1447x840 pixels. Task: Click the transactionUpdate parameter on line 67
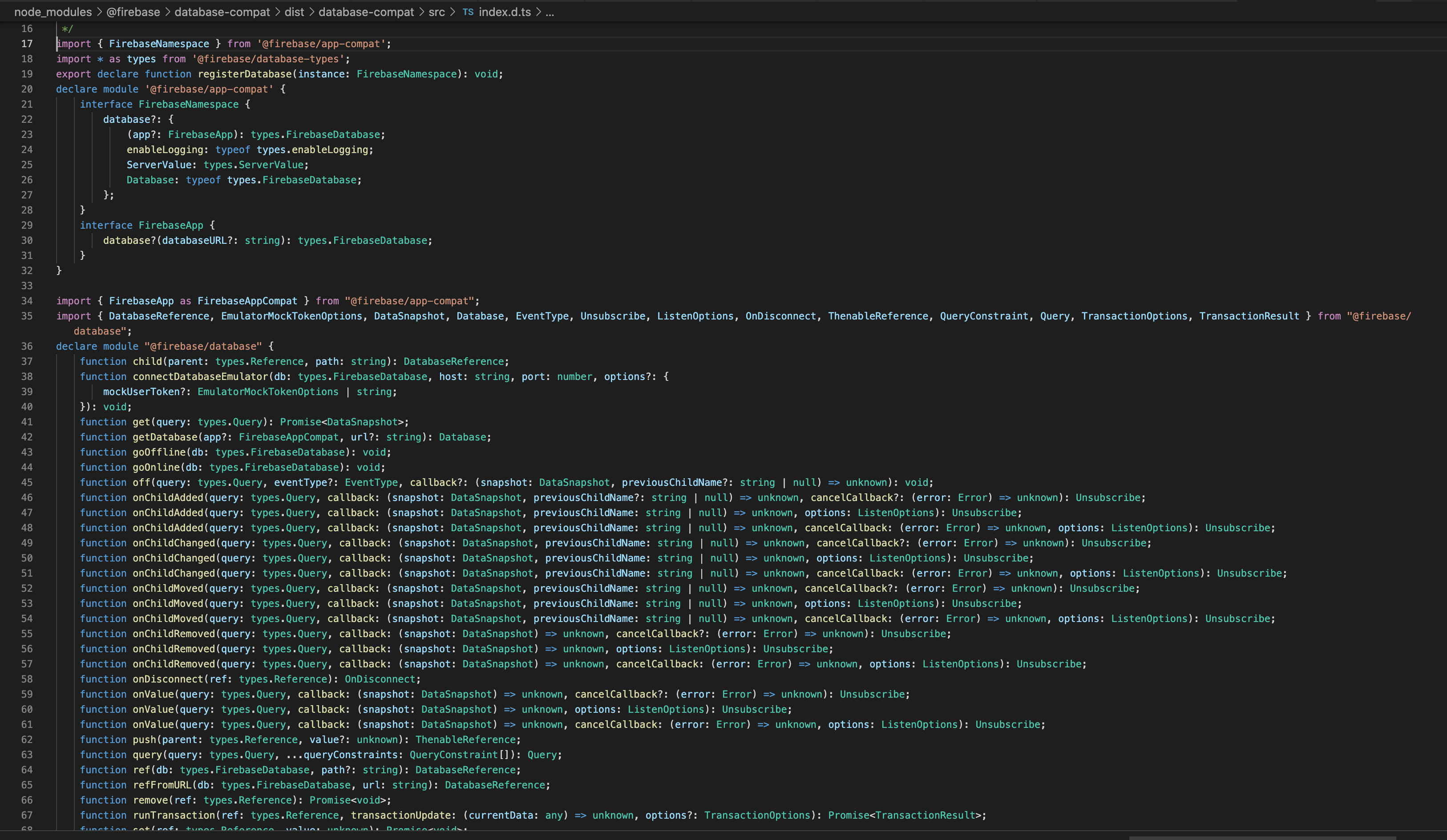[401, 815]
